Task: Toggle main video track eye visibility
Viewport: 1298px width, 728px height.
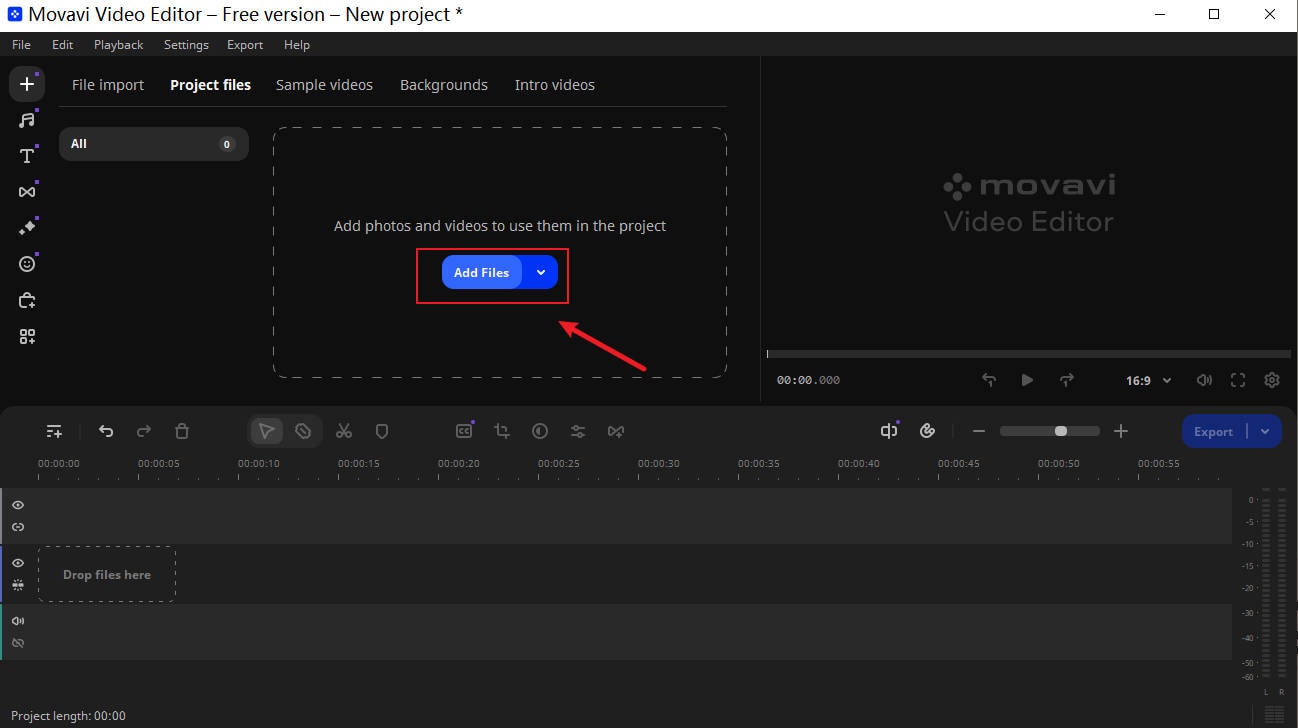Action: coord(18,563)
